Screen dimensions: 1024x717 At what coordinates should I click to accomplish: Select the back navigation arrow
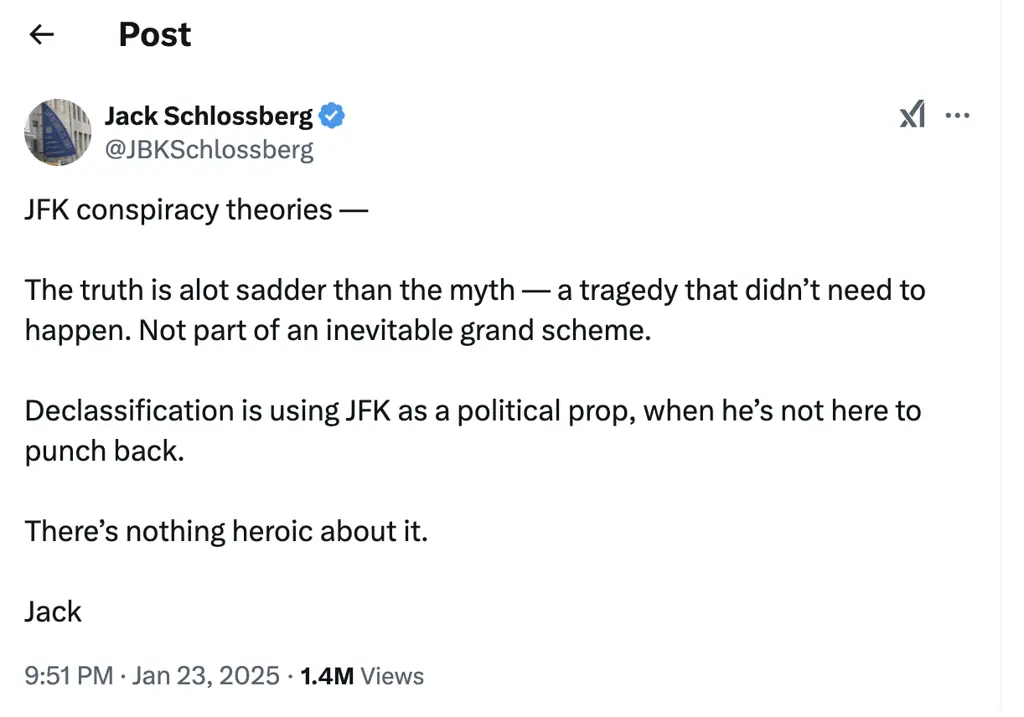click(x=40, y=34)
